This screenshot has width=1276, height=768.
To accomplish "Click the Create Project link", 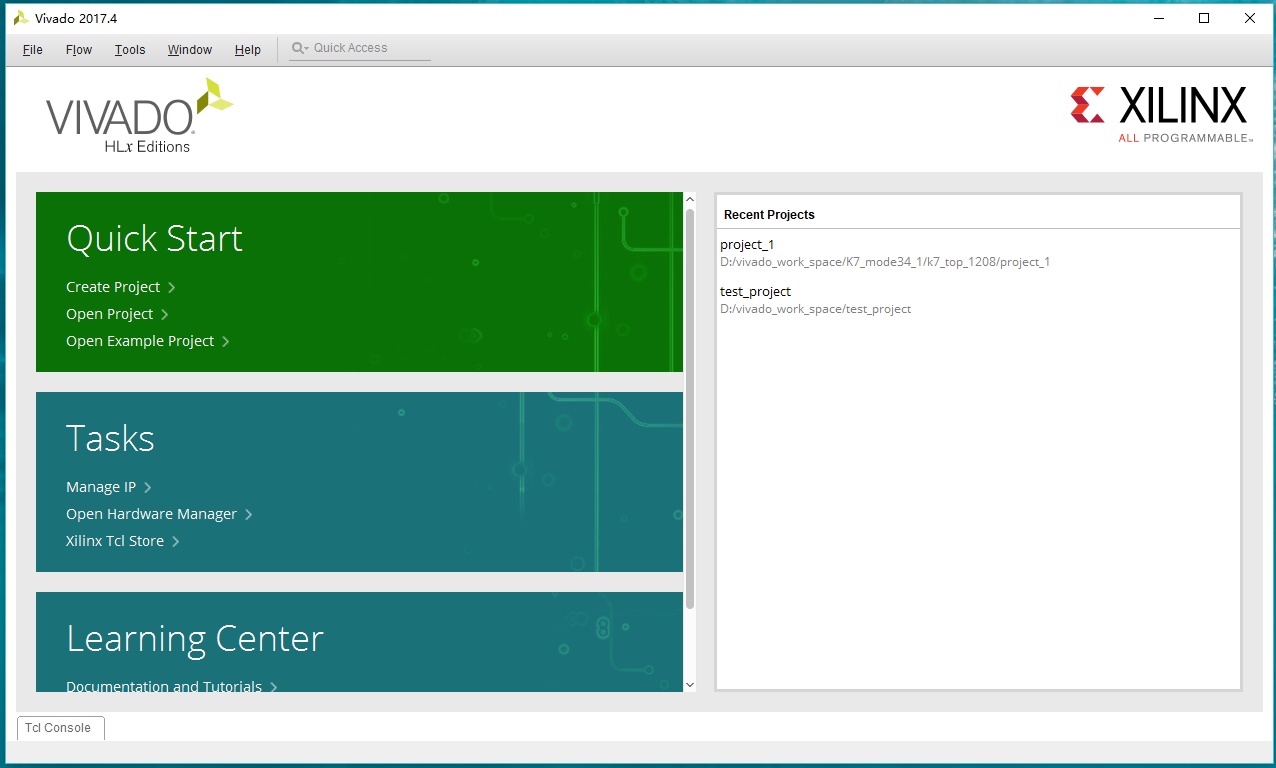I will coord(113,287).
